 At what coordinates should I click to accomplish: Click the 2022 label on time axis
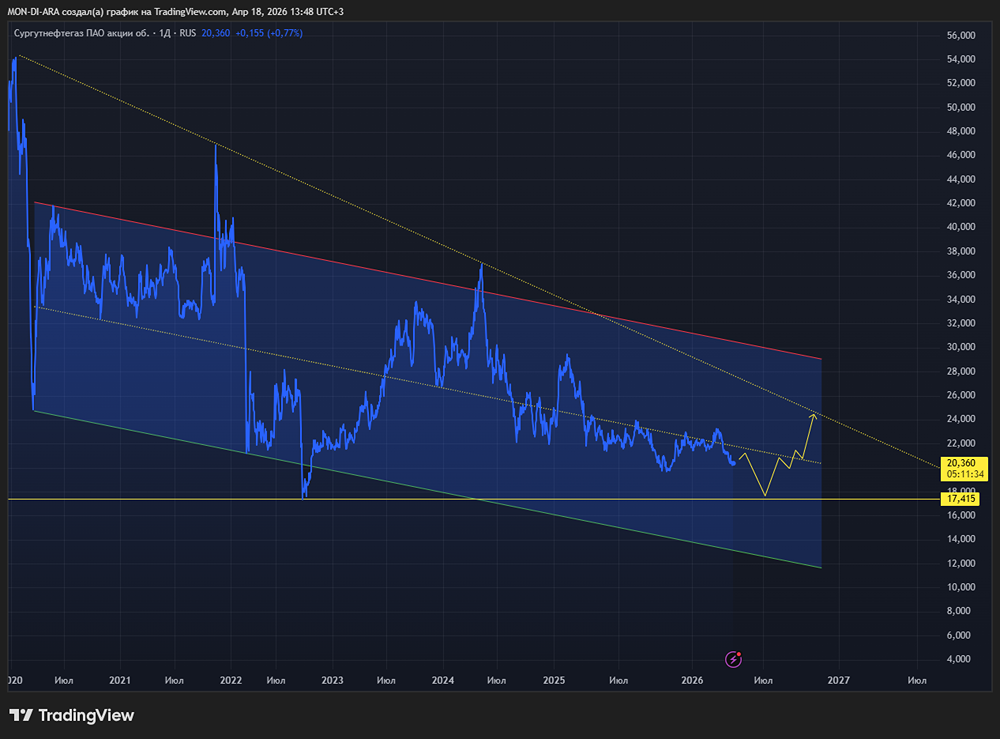[x=231, y=680]
